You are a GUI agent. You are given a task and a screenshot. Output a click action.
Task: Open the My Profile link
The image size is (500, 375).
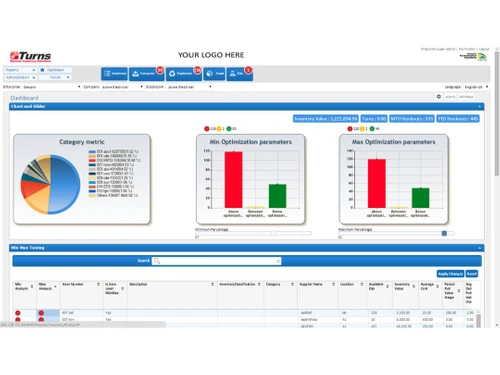click(x=467, y=49)
